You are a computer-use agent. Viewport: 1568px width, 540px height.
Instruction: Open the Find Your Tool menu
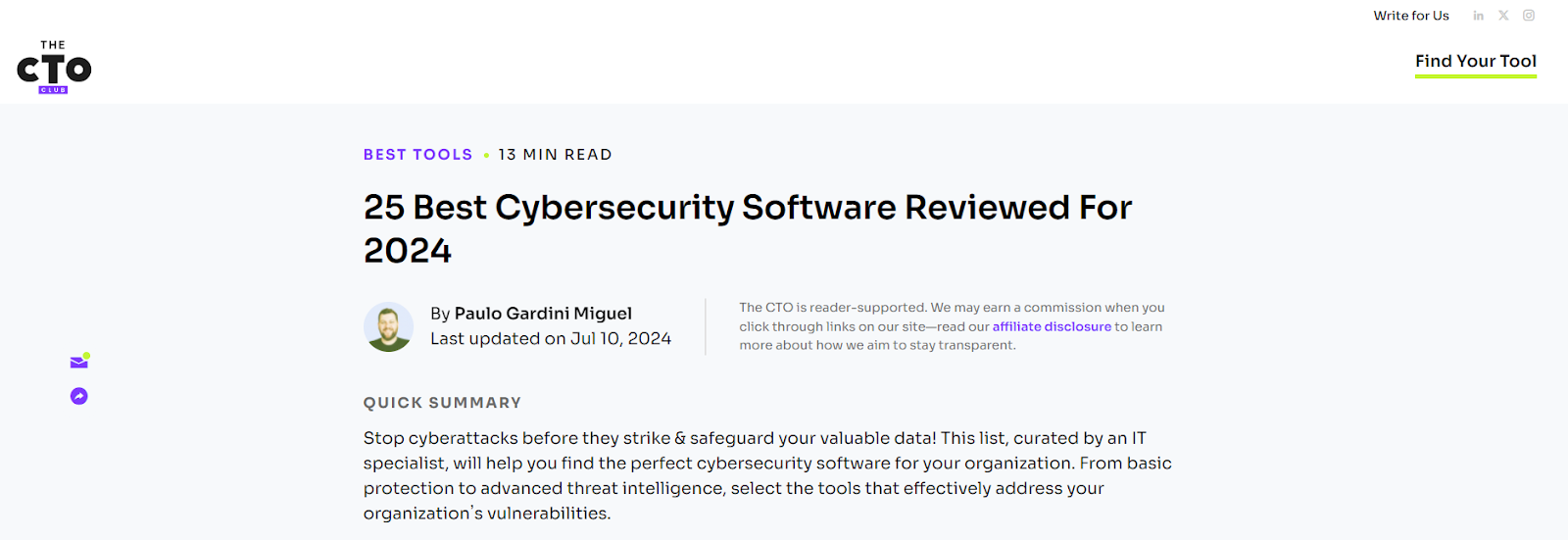(1476, 61)
